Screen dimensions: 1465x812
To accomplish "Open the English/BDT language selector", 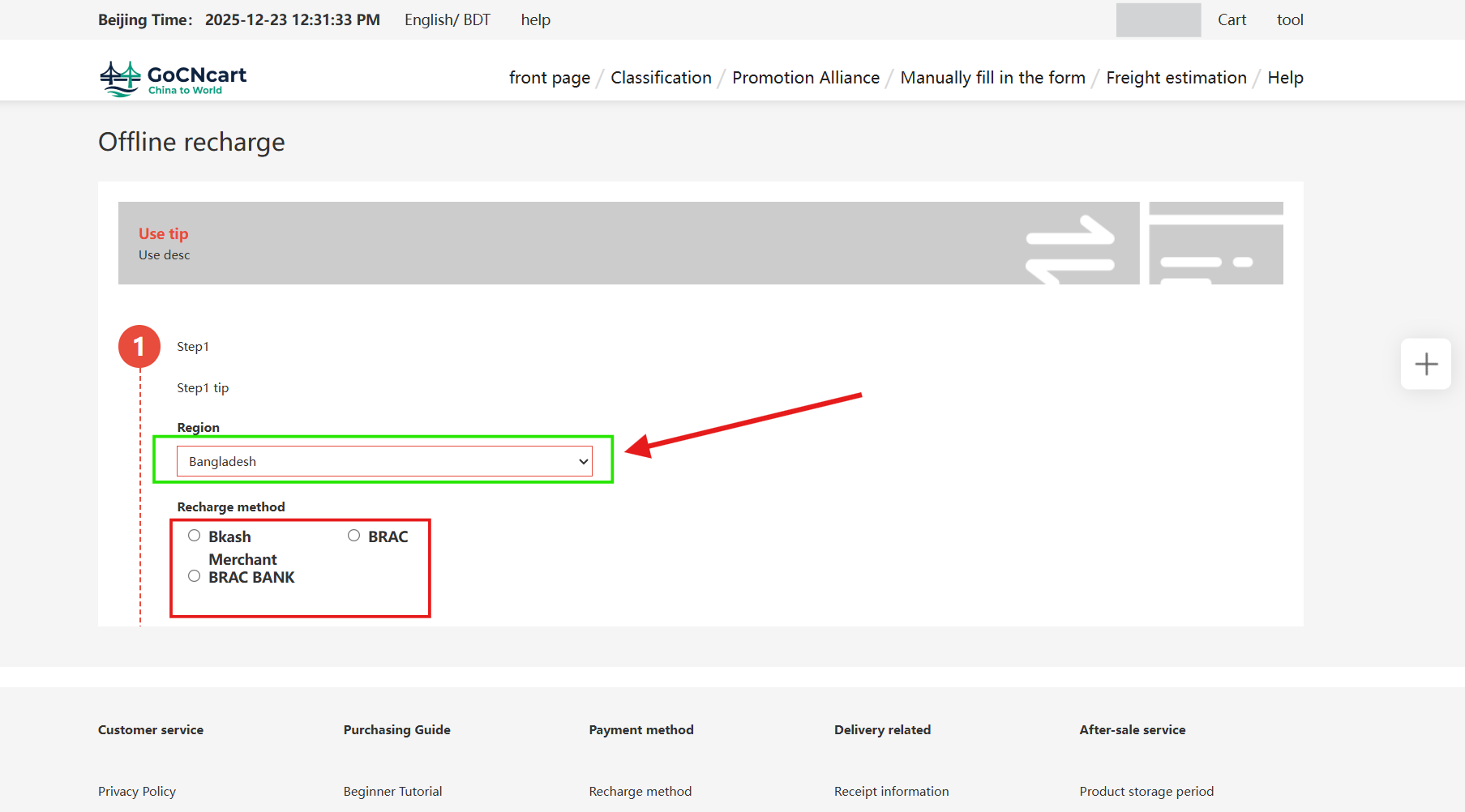I will coord(447,19).
